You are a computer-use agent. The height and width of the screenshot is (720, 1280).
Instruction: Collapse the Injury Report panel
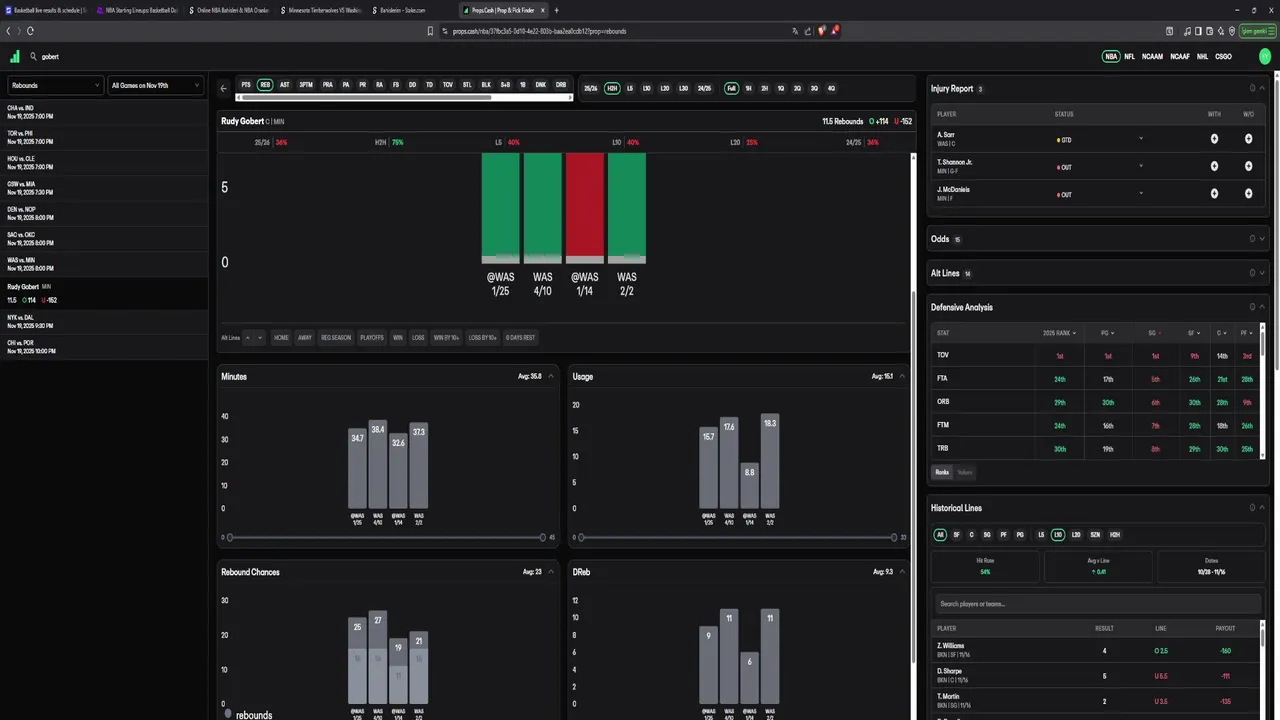click(x=1262, y=88)
